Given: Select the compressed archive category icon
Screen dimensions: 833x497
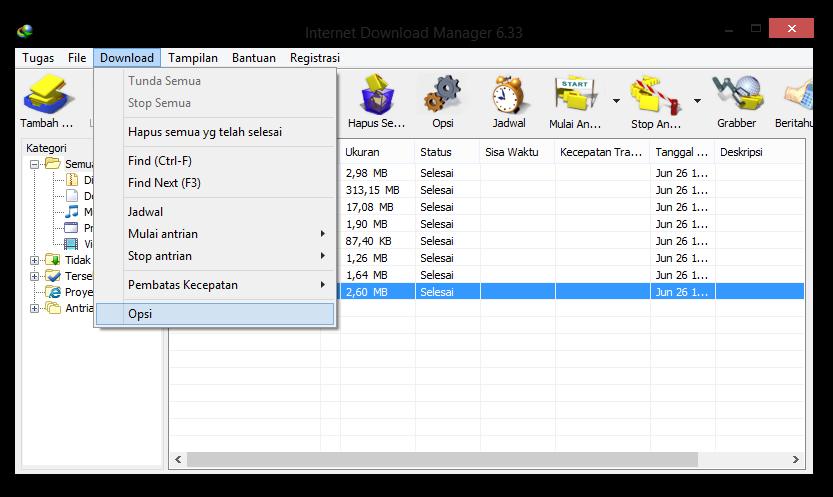Looking at the screenshot, I should pos(71,180).
